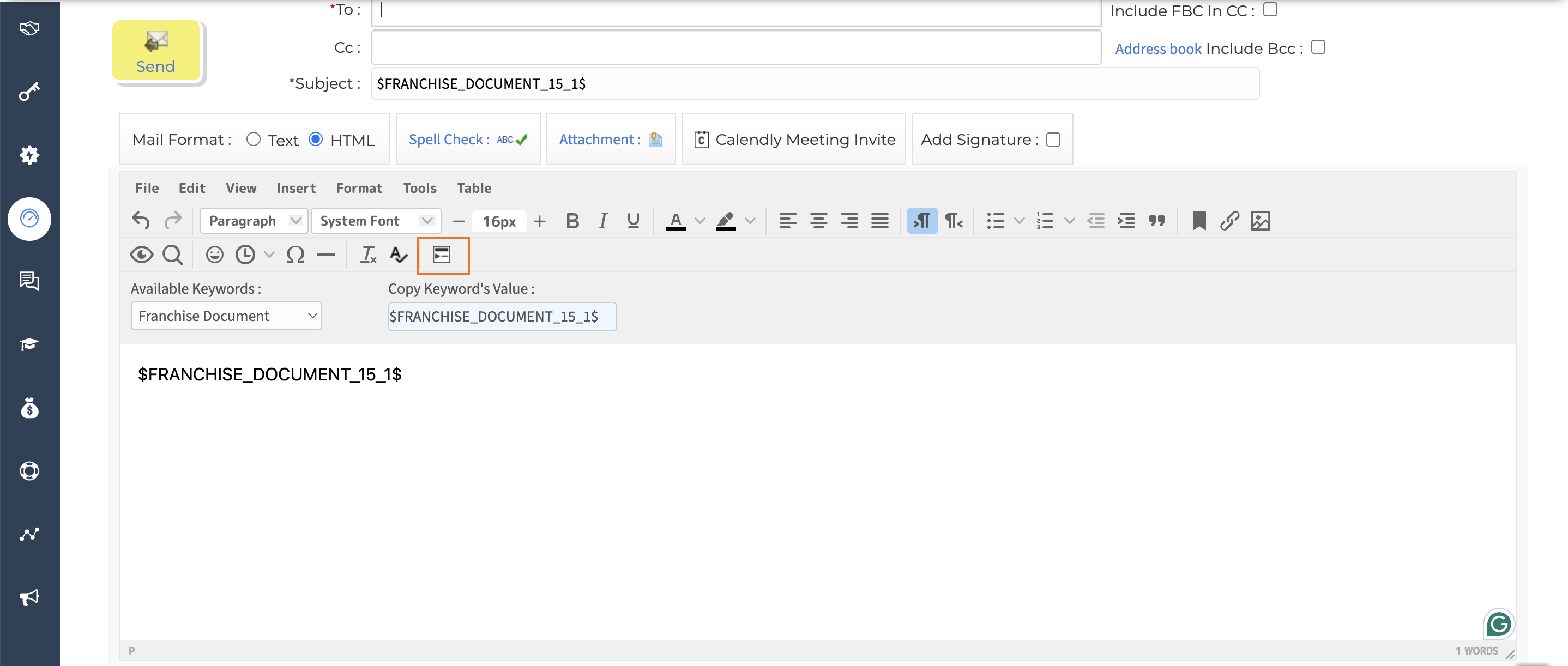
Task: Open the money bag finance icon
Action: coord(29,408)
